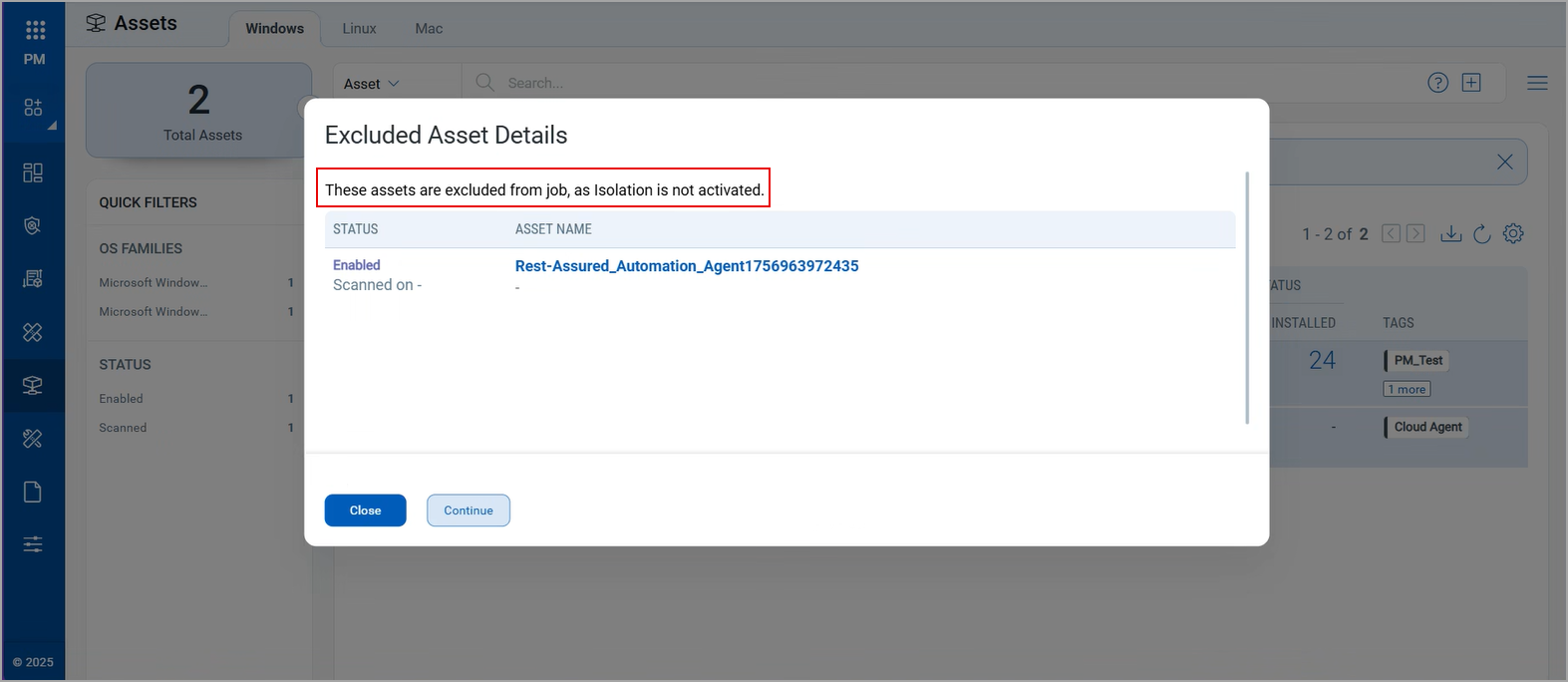Click the Continue button in dialog
Viewport: 1568px width, 682px height.
pyautogui.click(x=469, y=511)
